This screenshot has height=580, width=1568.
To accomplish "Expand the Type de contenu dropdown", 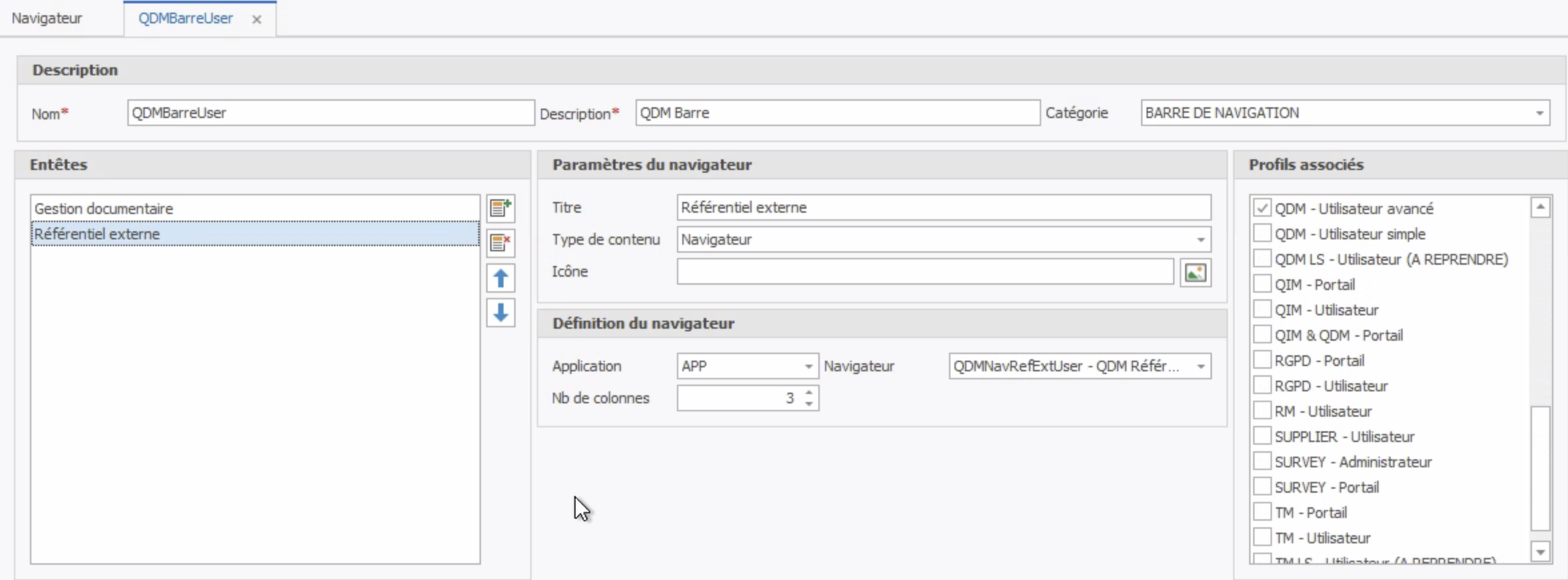I will 1201,240.
